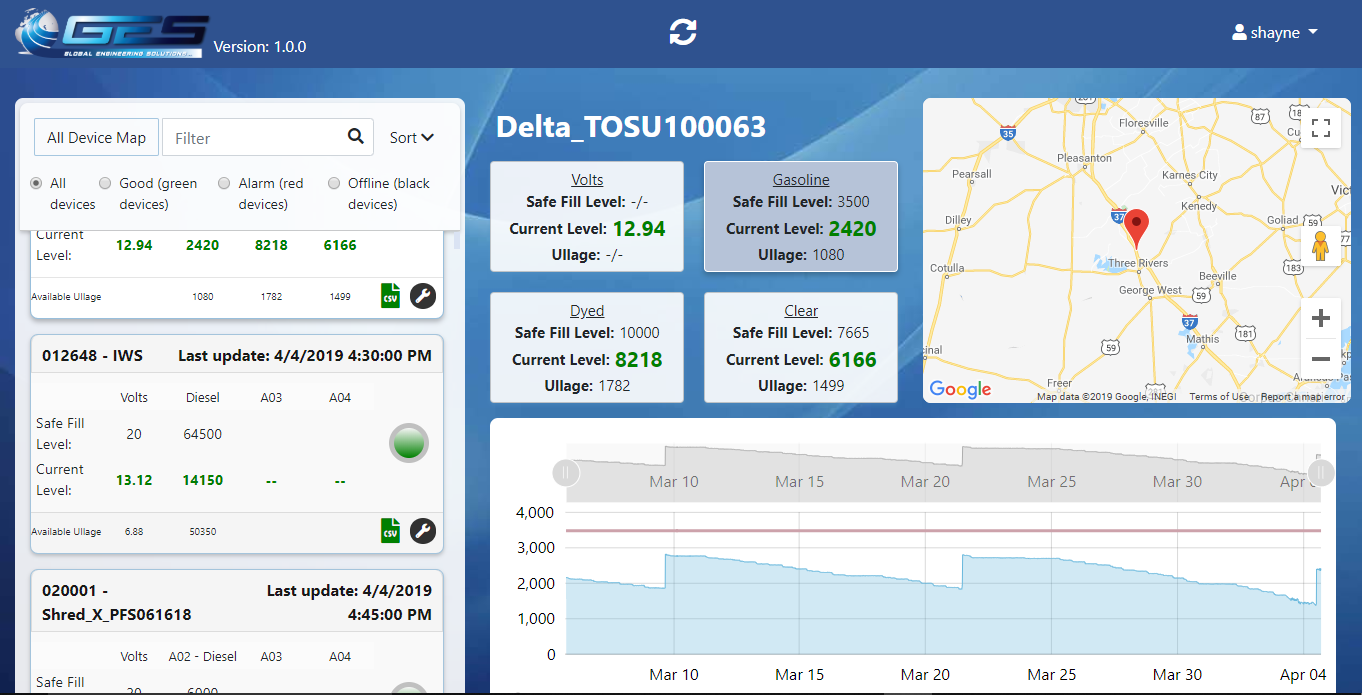The width and height of the screenshot is (1362, 695).
Task: Open the shayne user menu
Action: [1274, 33]
